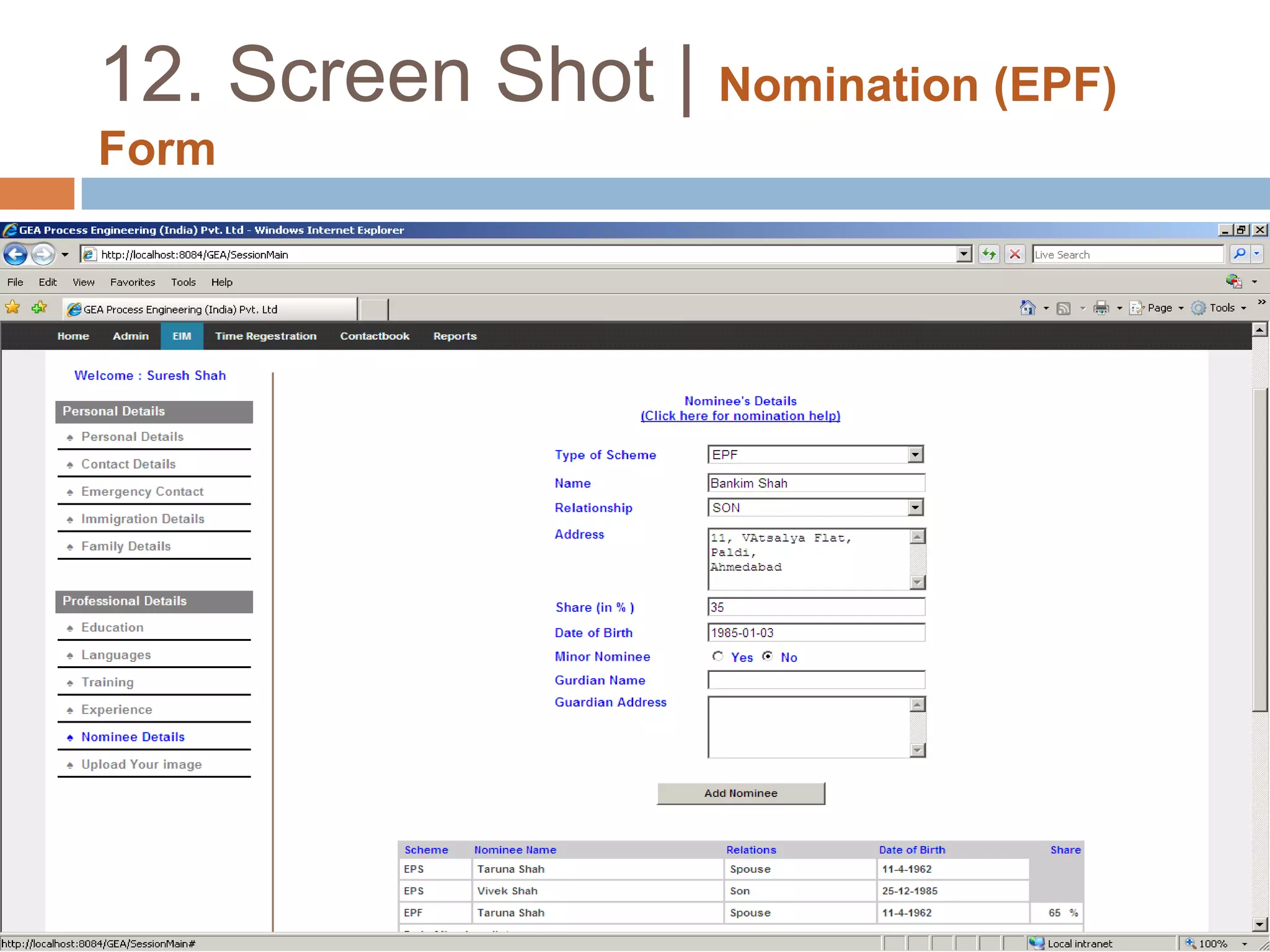Open the Reports navigation tab

pos(455,336)
